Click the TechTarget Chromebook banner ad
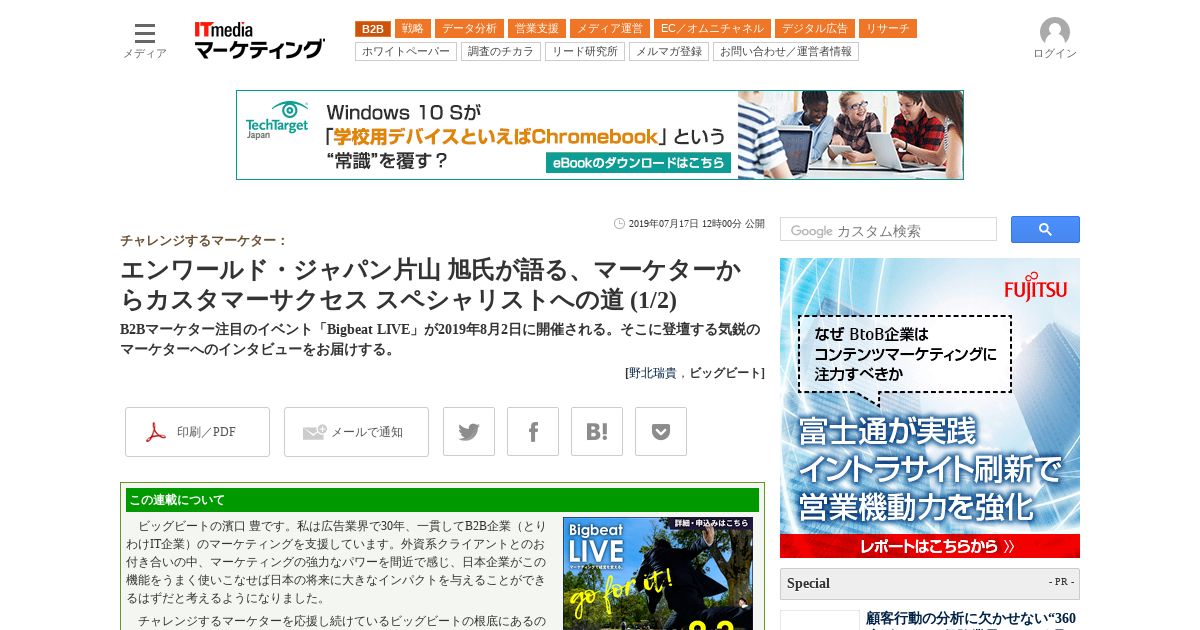The width and height of the screenshot is (1200, 630). click(x=600, y=135)
